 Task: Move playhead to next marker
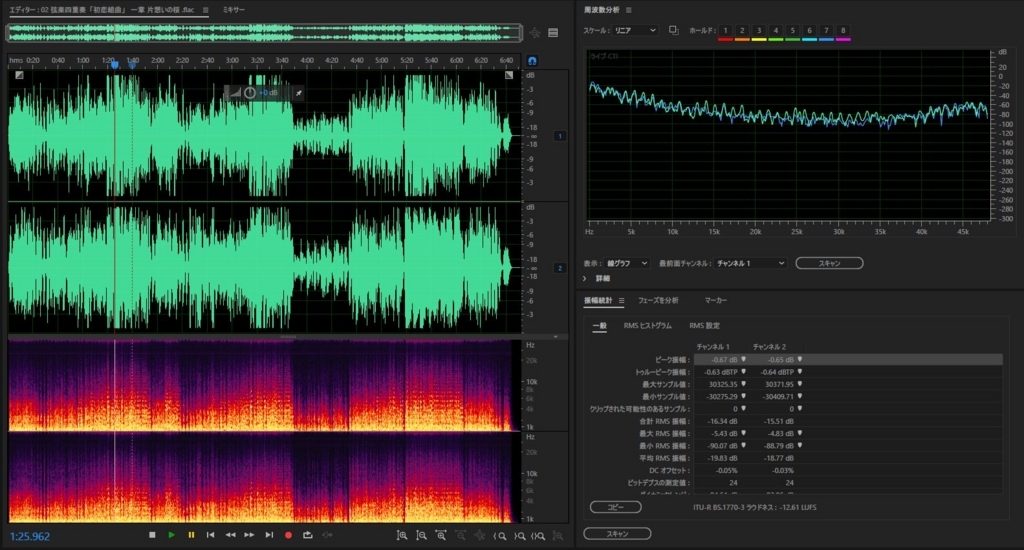pyautogui.click(x=269, y=535)
